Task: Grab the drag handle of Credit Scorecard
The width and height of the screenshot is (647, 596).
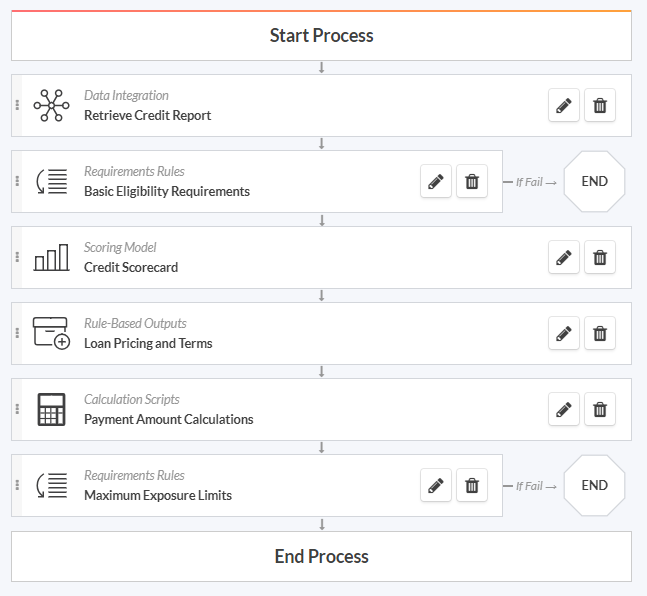Action: tap(17, 257)
